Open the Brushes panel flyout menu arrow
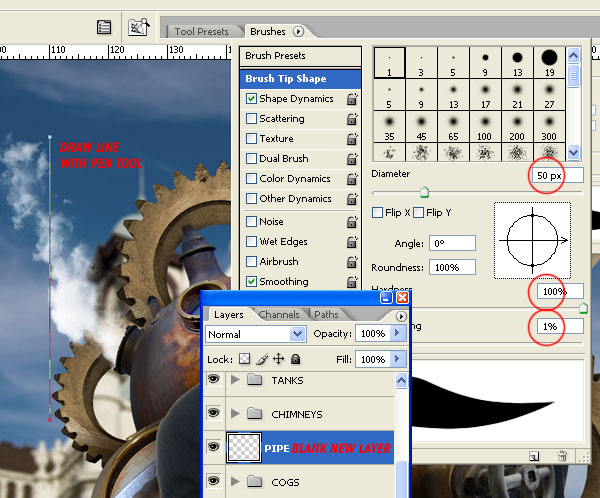Screen dimensions: 600x498 (x=298, y=31)
